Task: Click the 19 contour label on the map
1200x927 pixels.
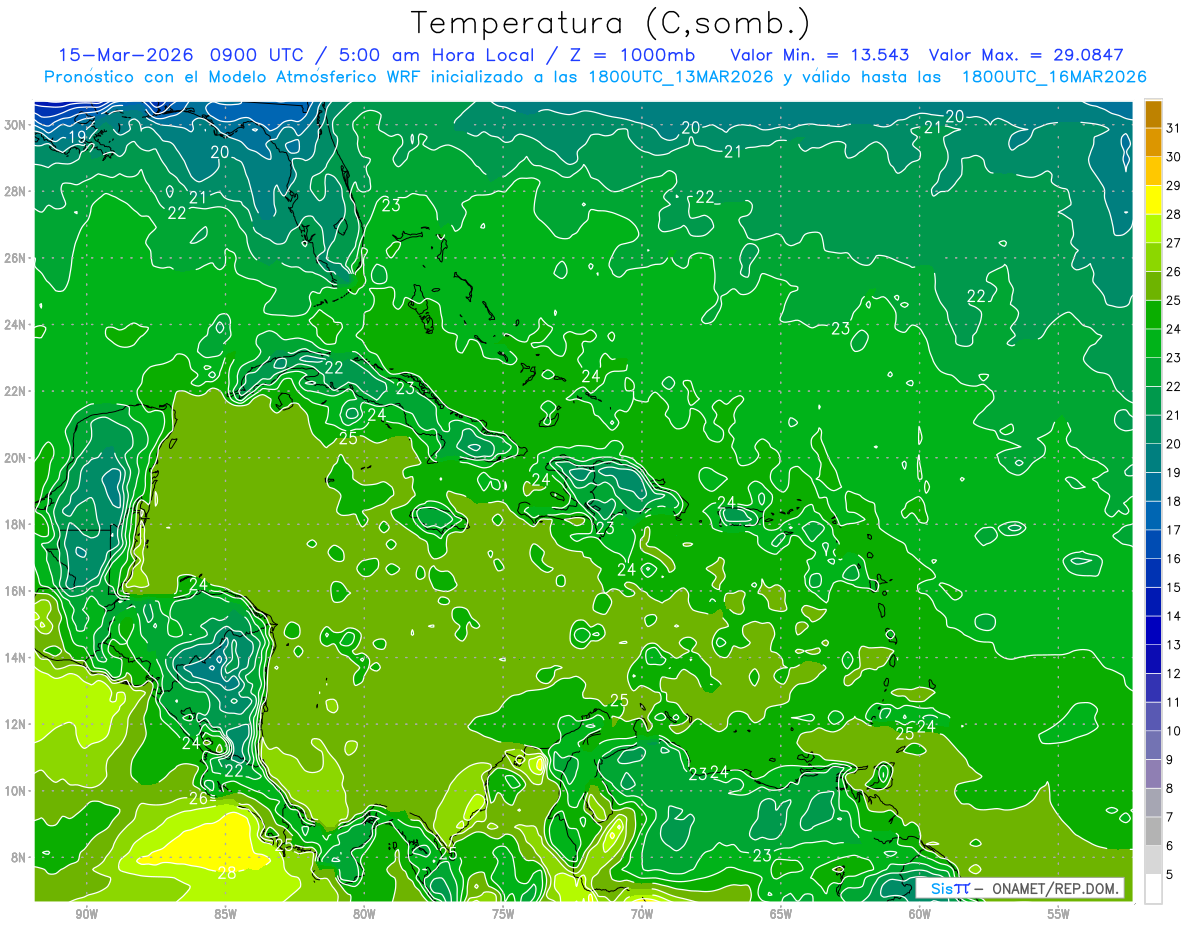Action: [77, 137]
